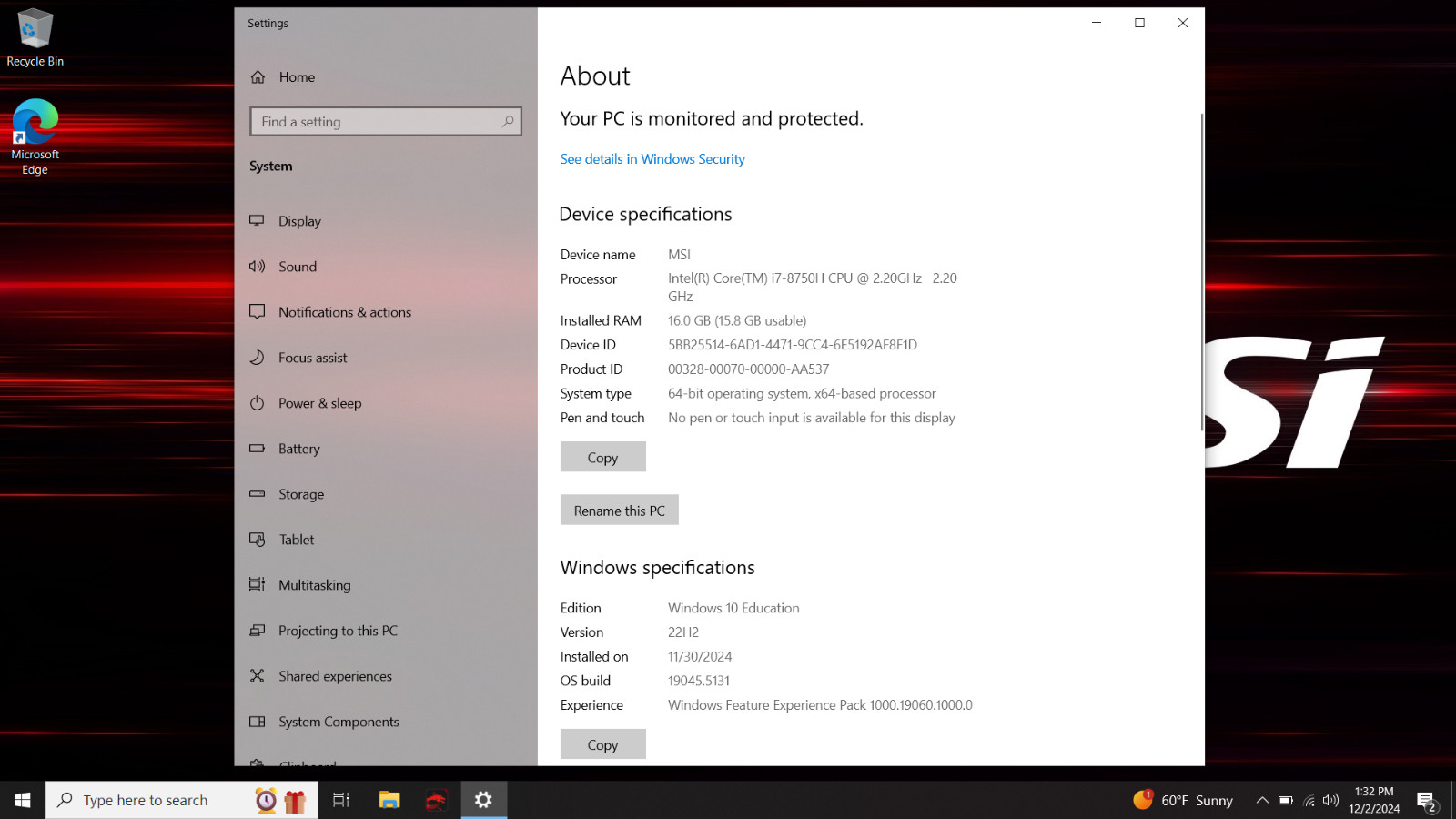Click Copy under Windows specifications
This screenshot has height=819, width=1456.
click(603, 744)
